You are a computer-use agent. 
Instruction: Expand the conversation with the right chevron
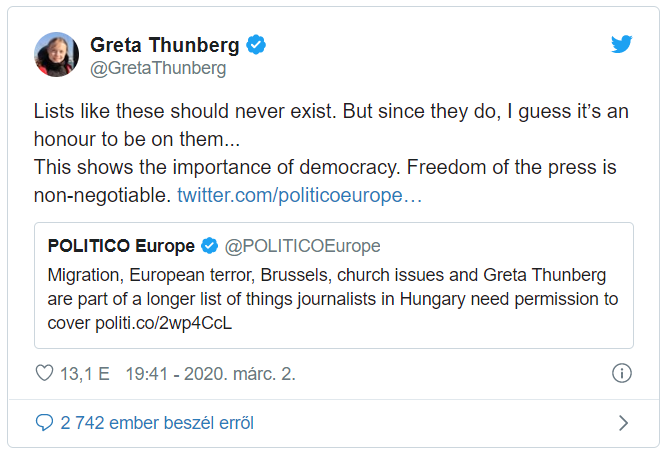(623, 423)
